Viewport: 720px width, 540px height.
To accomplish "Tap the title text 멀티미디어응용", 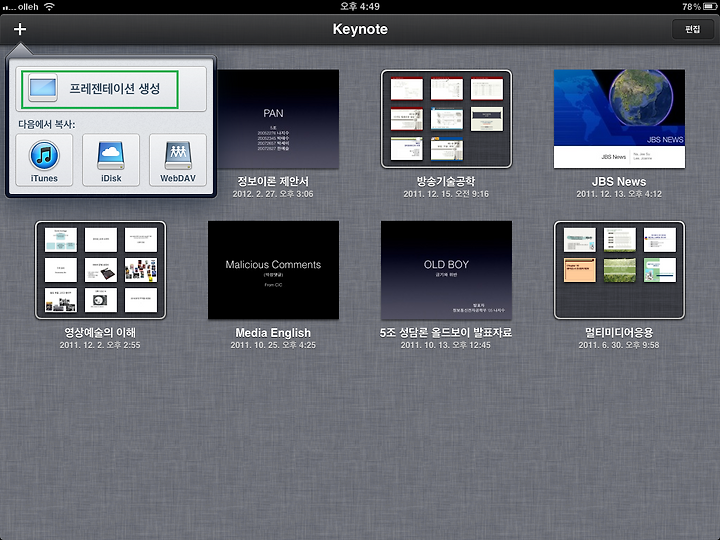I will pyautogui.click(x=619, y=332).
